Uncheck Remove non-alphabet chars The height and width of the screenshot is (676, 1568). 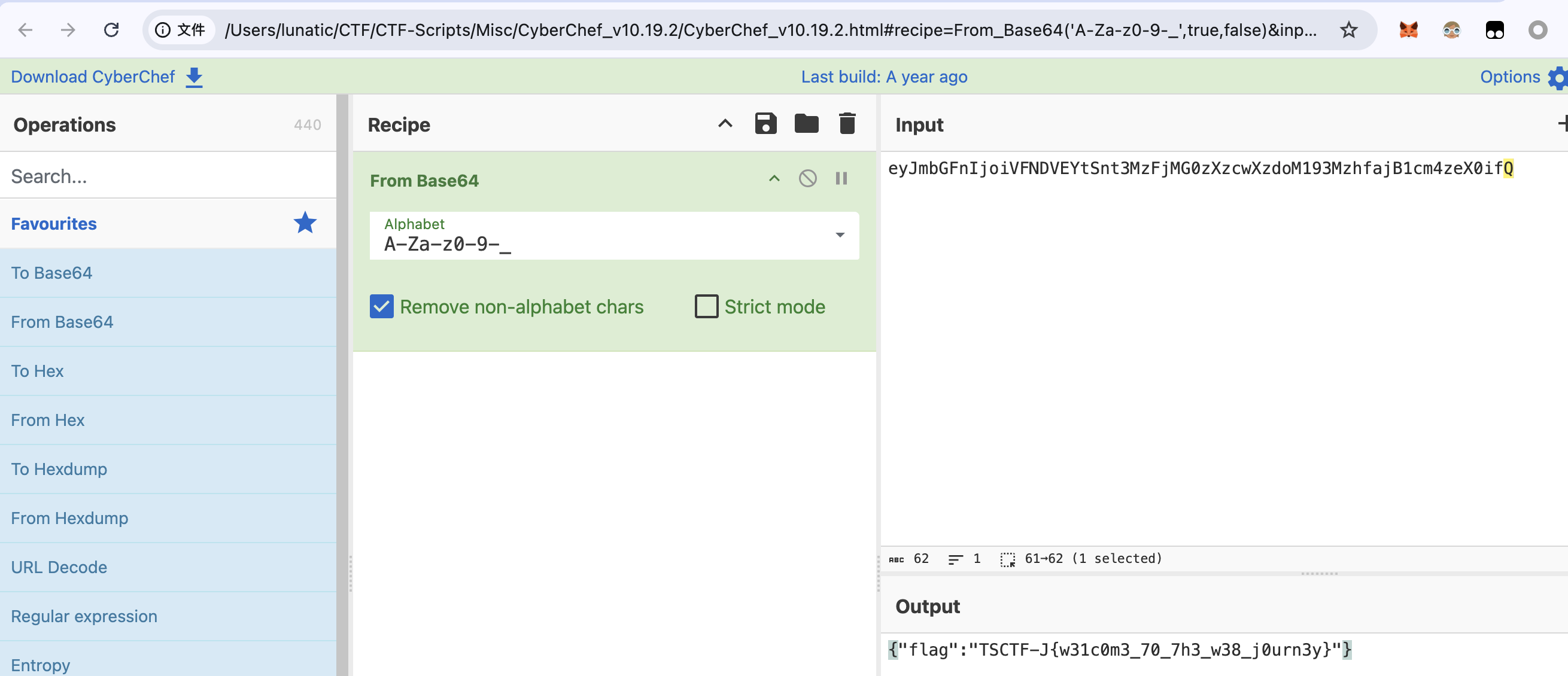pos(382,307)
